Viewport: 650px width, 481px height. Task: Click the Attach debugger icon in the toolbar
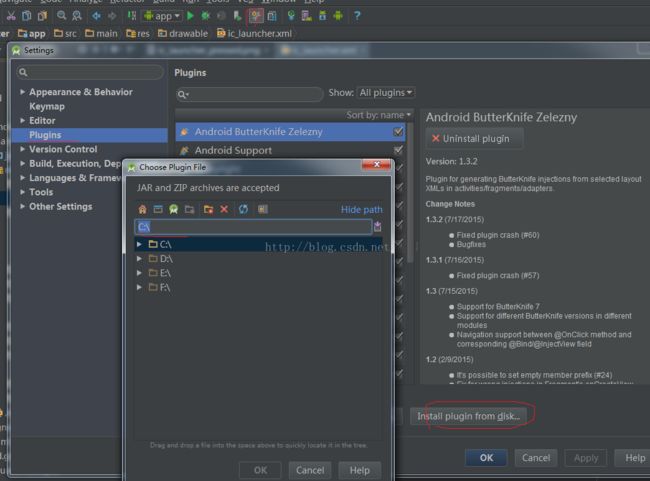(x=238, y=16)
